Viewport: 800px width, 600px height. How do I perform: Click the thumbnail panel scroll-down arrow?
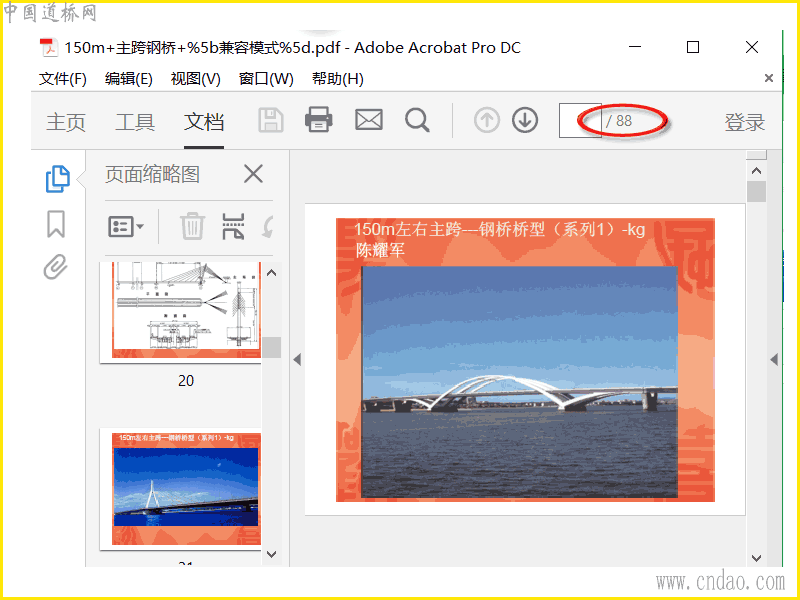click(x=271, y=554)
